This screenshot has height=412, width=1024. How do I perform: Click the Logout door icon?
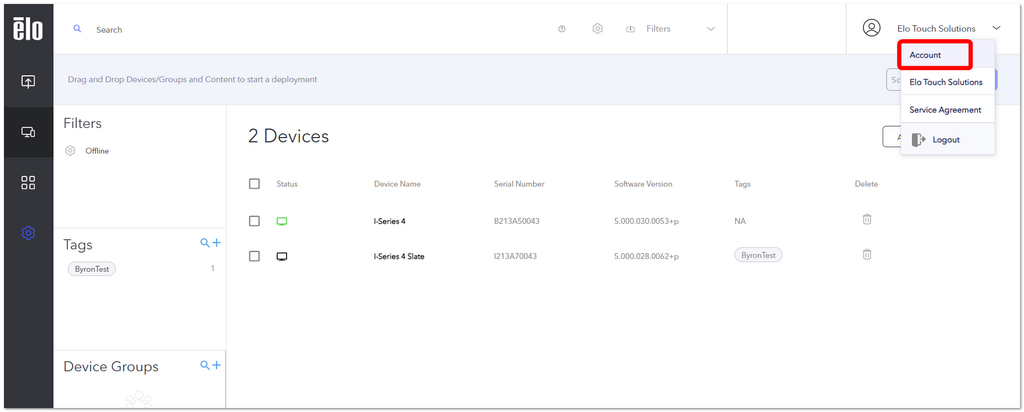point(919,140)
